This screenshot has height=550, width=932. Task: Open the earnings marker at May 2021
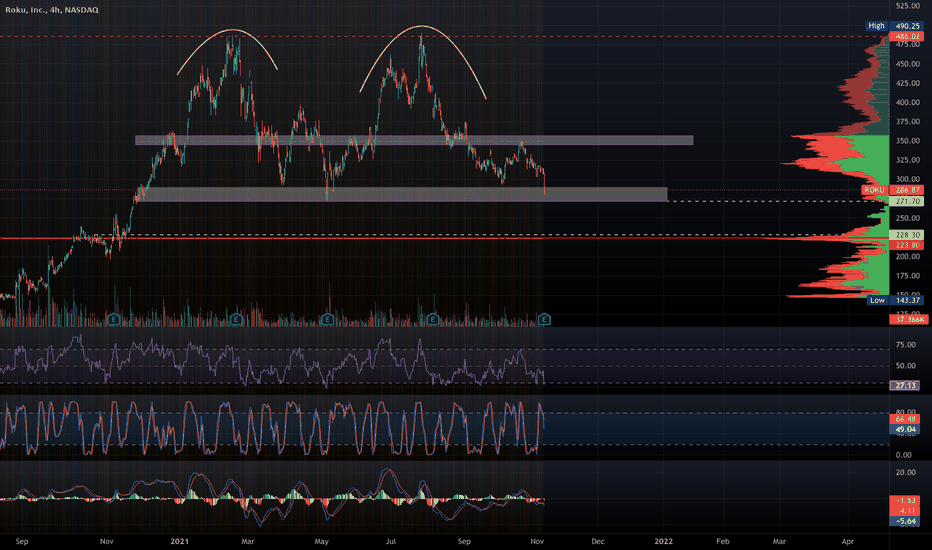coord(328,320)
